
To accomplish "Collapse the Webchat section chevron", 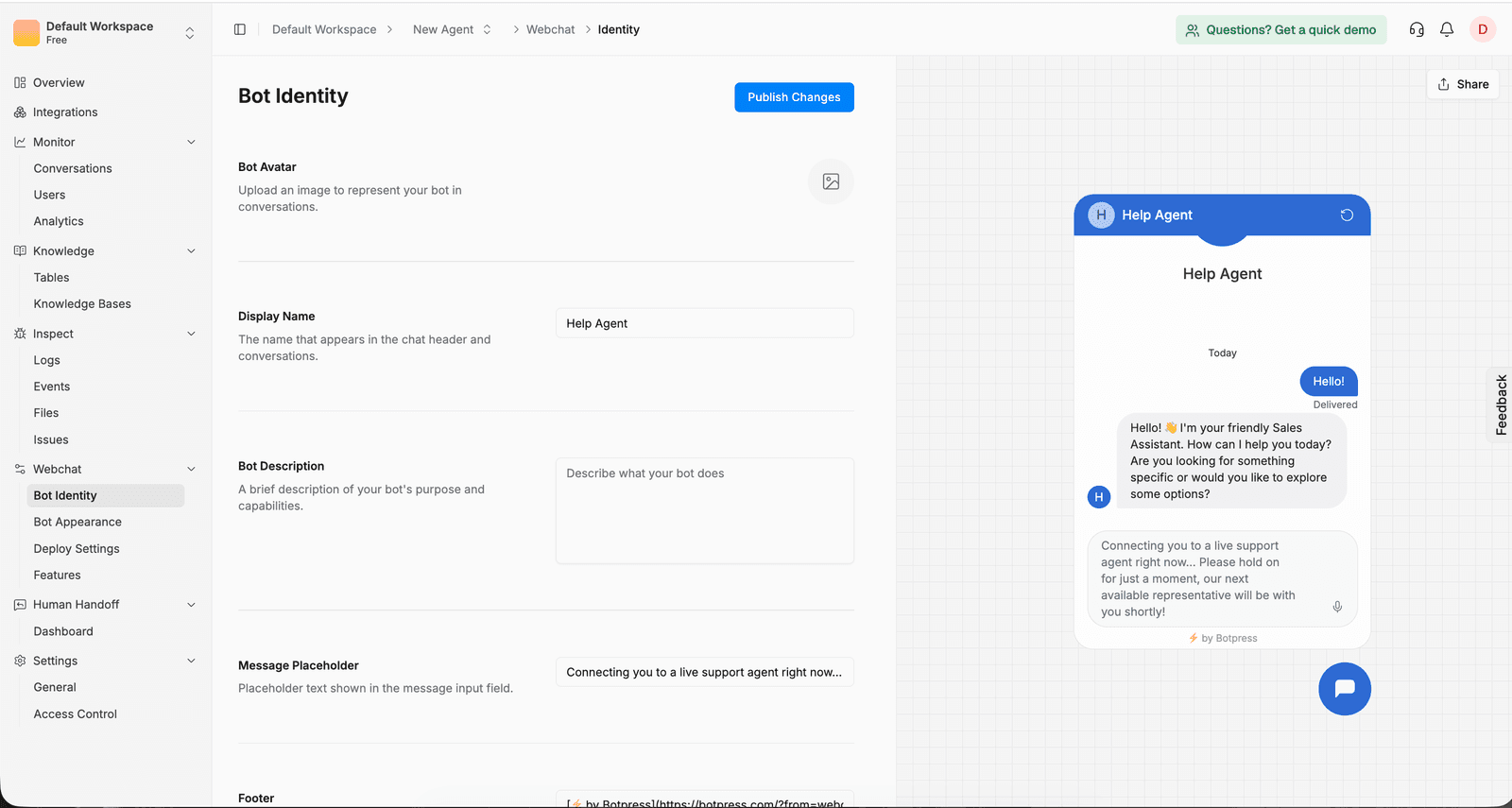I will pos(191,469).
